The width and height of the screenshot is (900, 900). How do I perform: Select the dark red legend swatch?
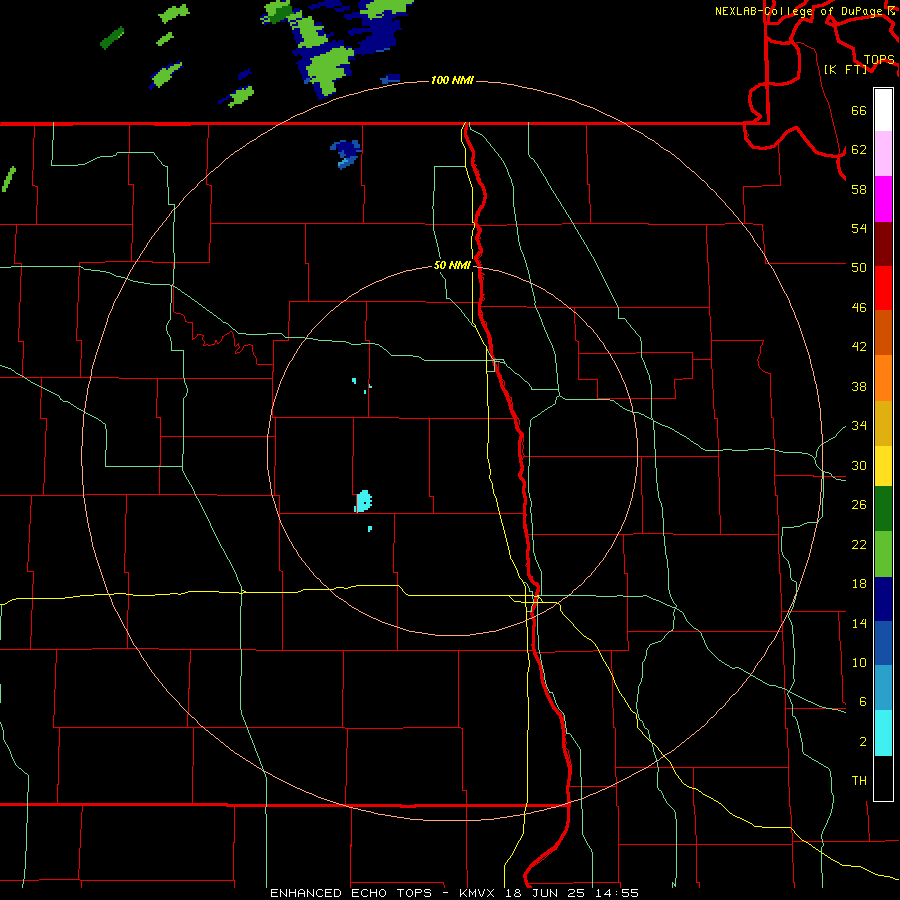tap(883, 244)
